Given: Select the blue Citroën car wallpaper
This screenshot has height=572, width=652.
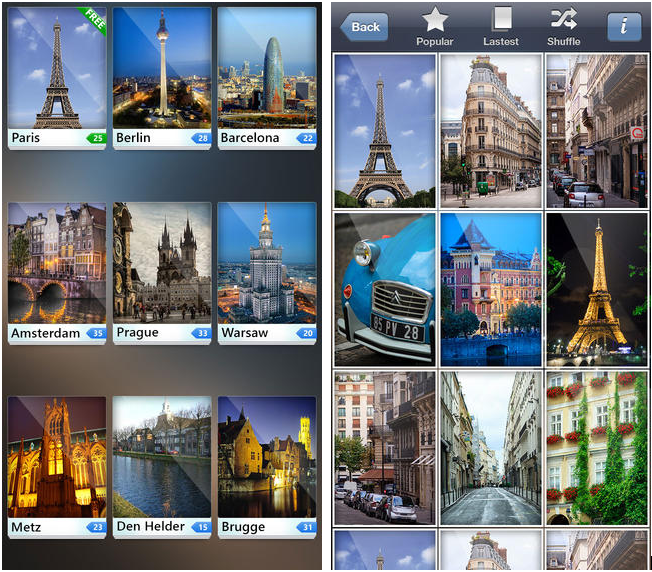Looking at the screenshot, I should 385,290.
